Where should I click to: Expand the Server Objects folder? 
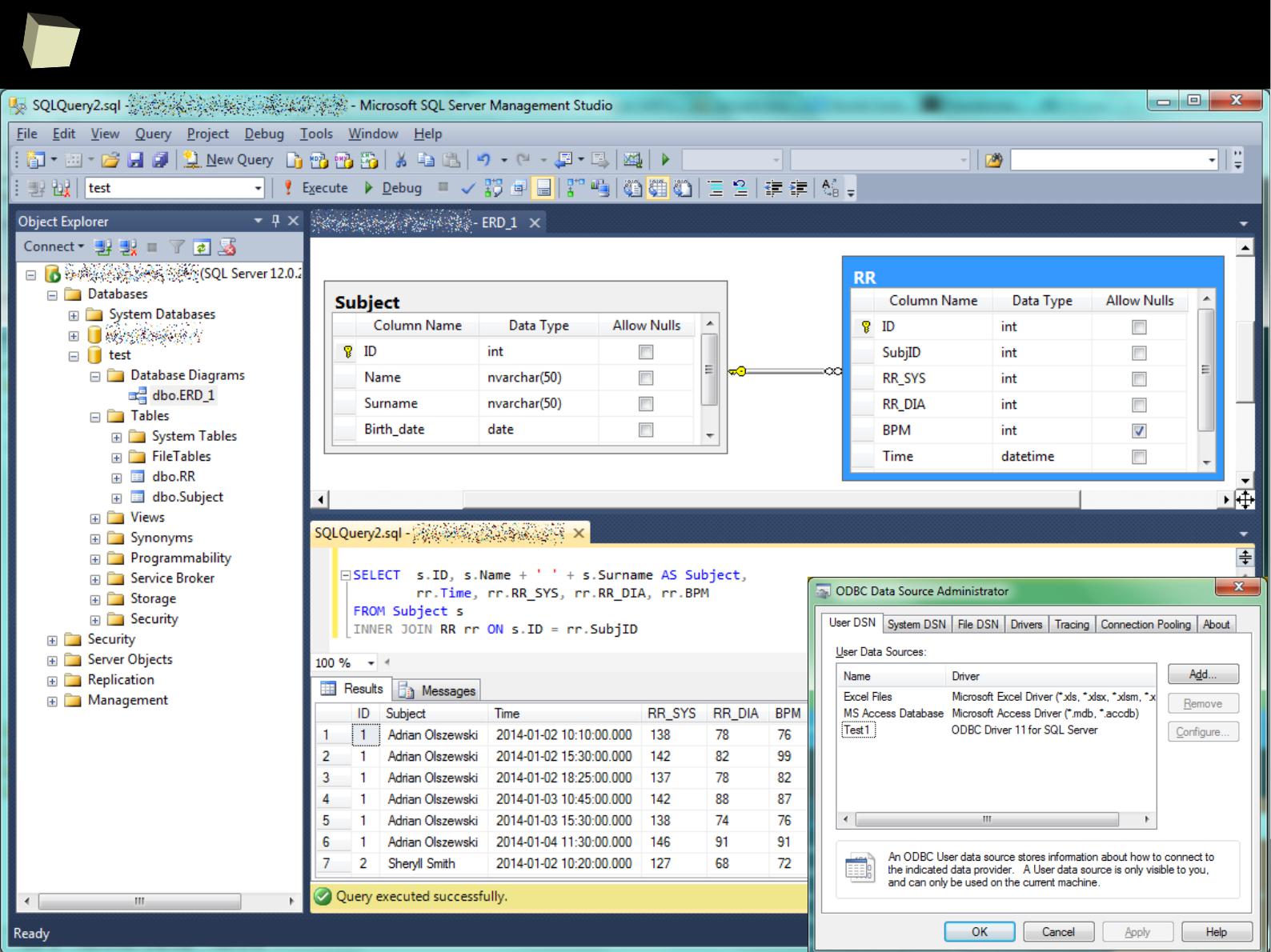click(52, 661)
